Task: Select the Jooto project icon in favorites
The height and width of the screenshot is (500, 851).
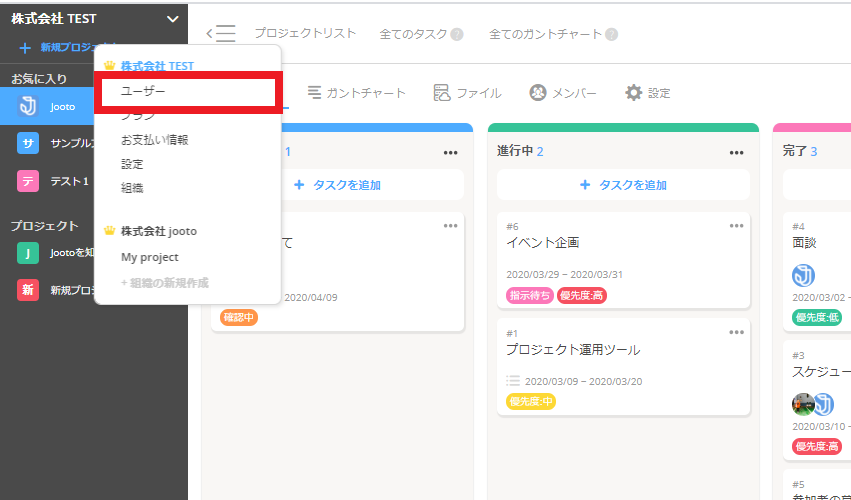Action: [x=28, y=106]
